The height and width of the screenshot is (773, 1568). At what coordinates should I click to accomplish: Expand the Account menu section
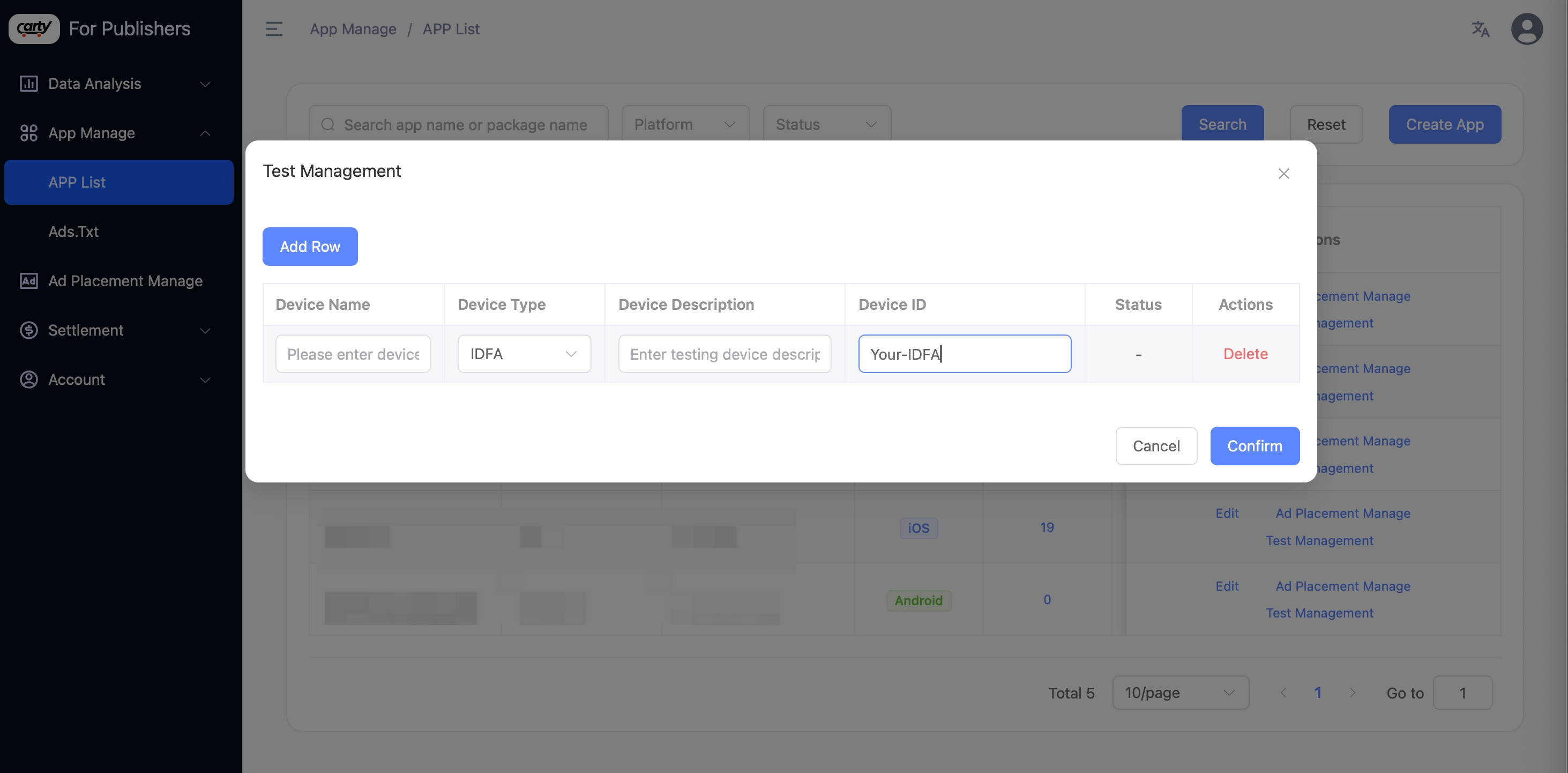pos(205,380)
